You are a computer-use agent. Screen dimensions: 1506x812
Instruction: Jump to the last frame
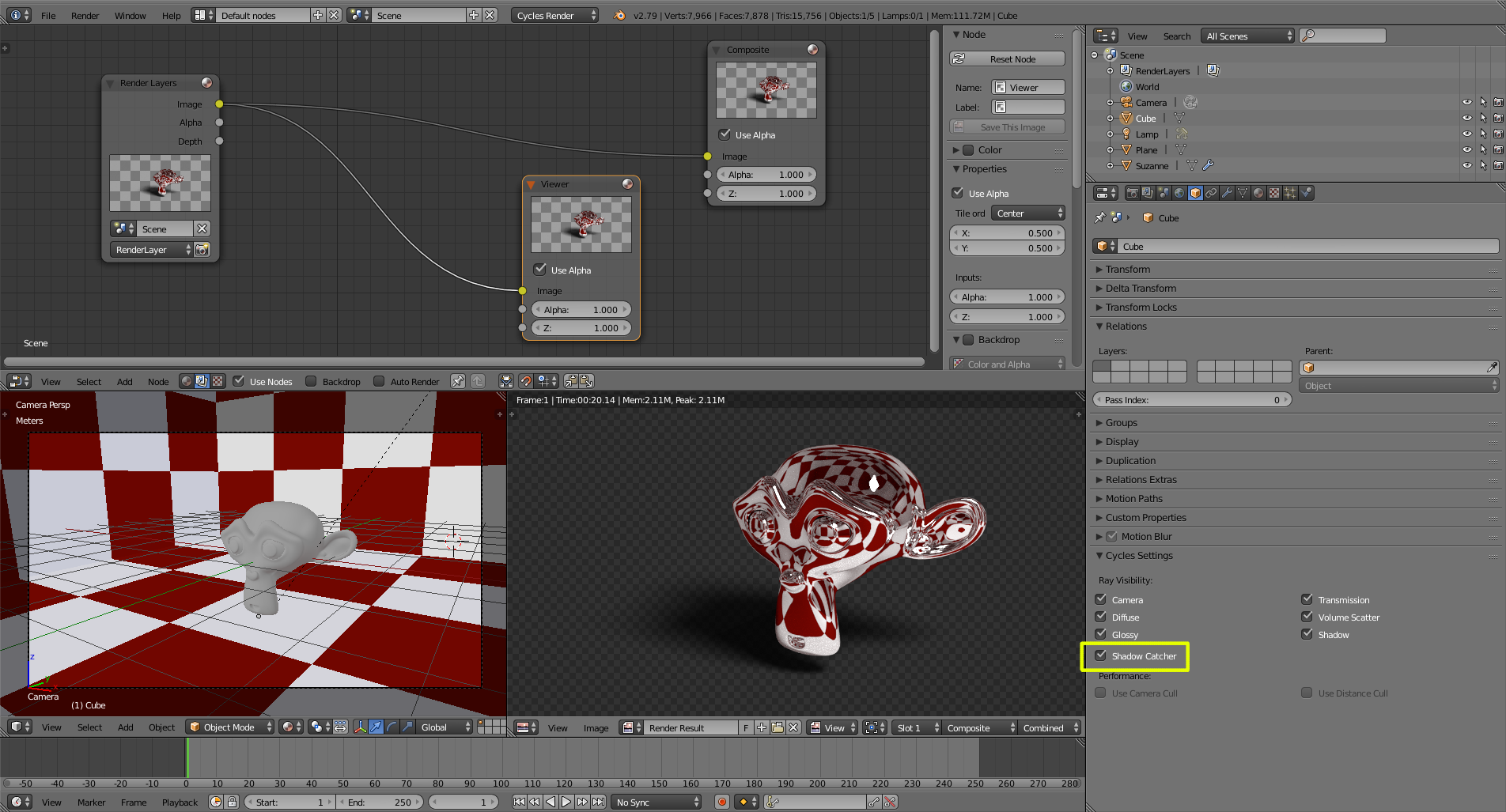tap(599, 802)
